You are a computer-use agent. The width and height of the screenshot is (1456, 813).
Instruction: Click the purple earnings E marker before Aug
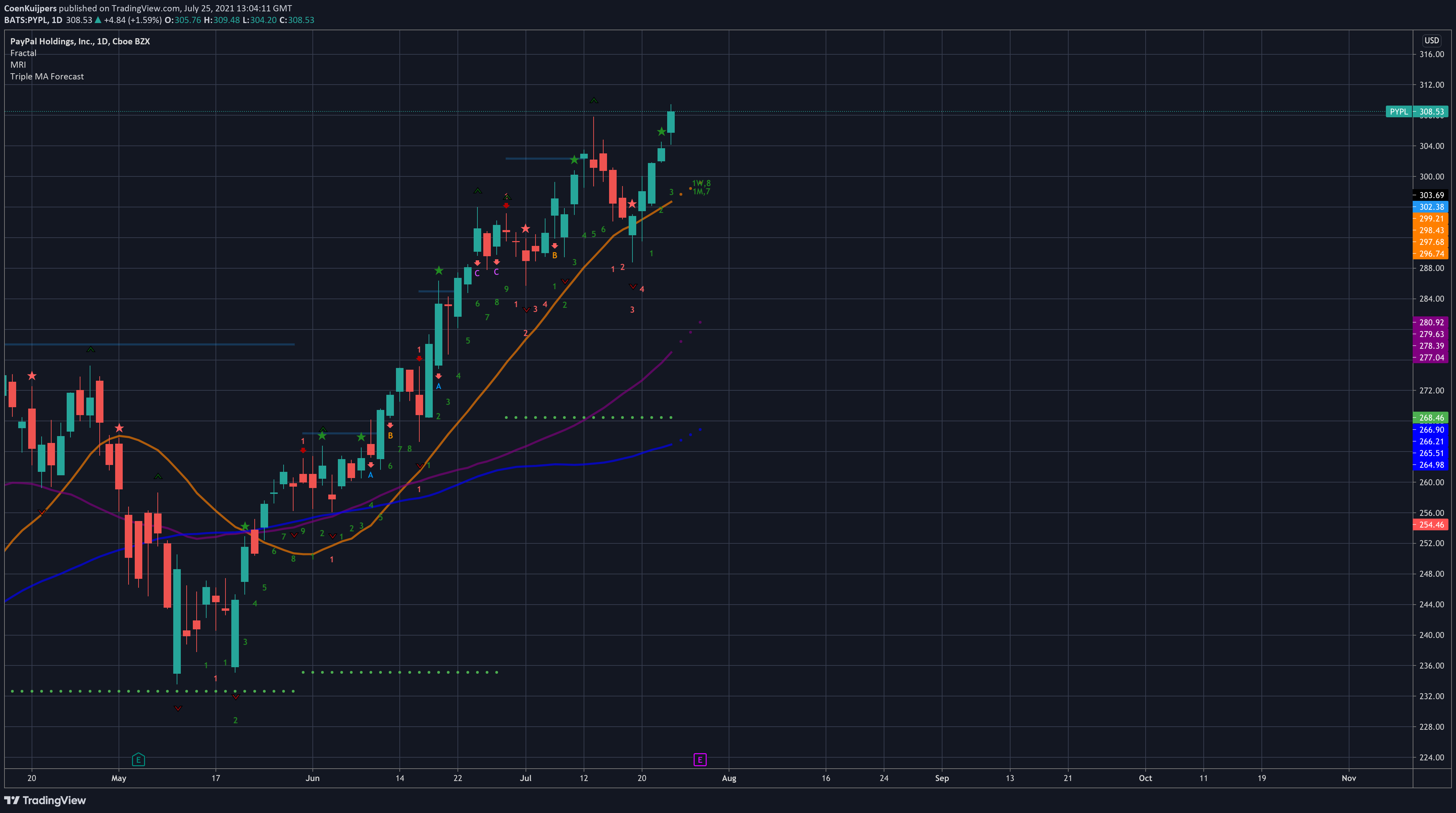700,759
